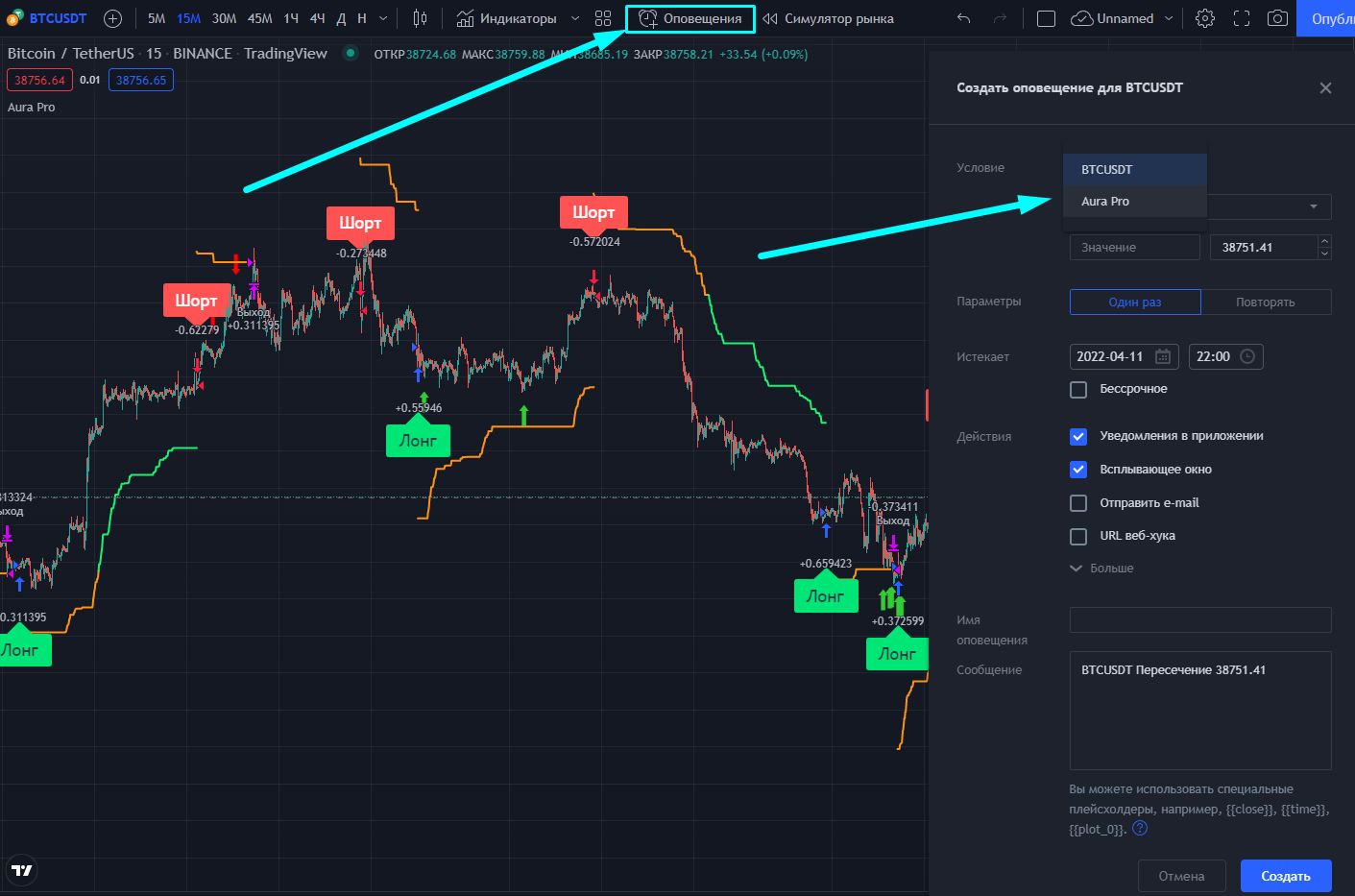Screen dimensions: 1355x896
Task: Take a chart snapshot with camera icon
Action: tap(1277, 18)
